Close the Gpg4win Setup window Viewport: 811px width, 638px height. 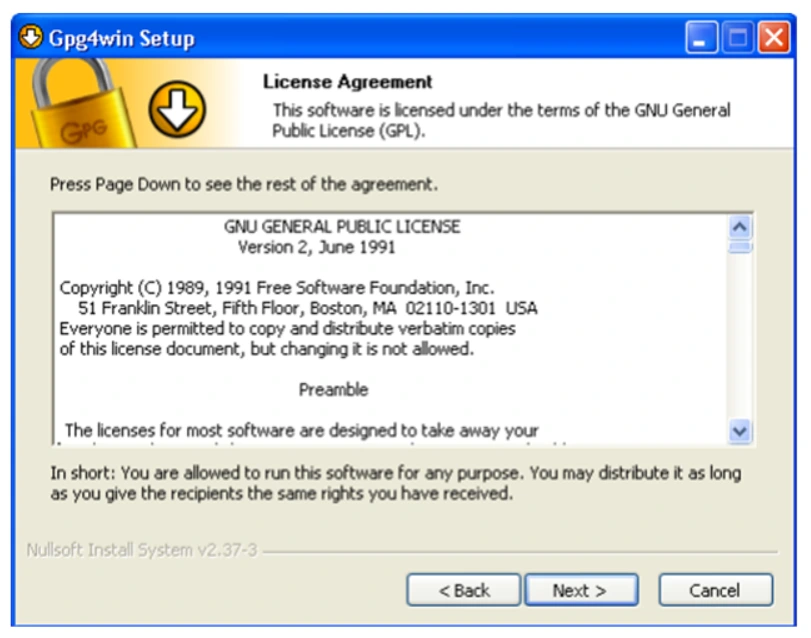pyautogui.click(x=774, y=37)
